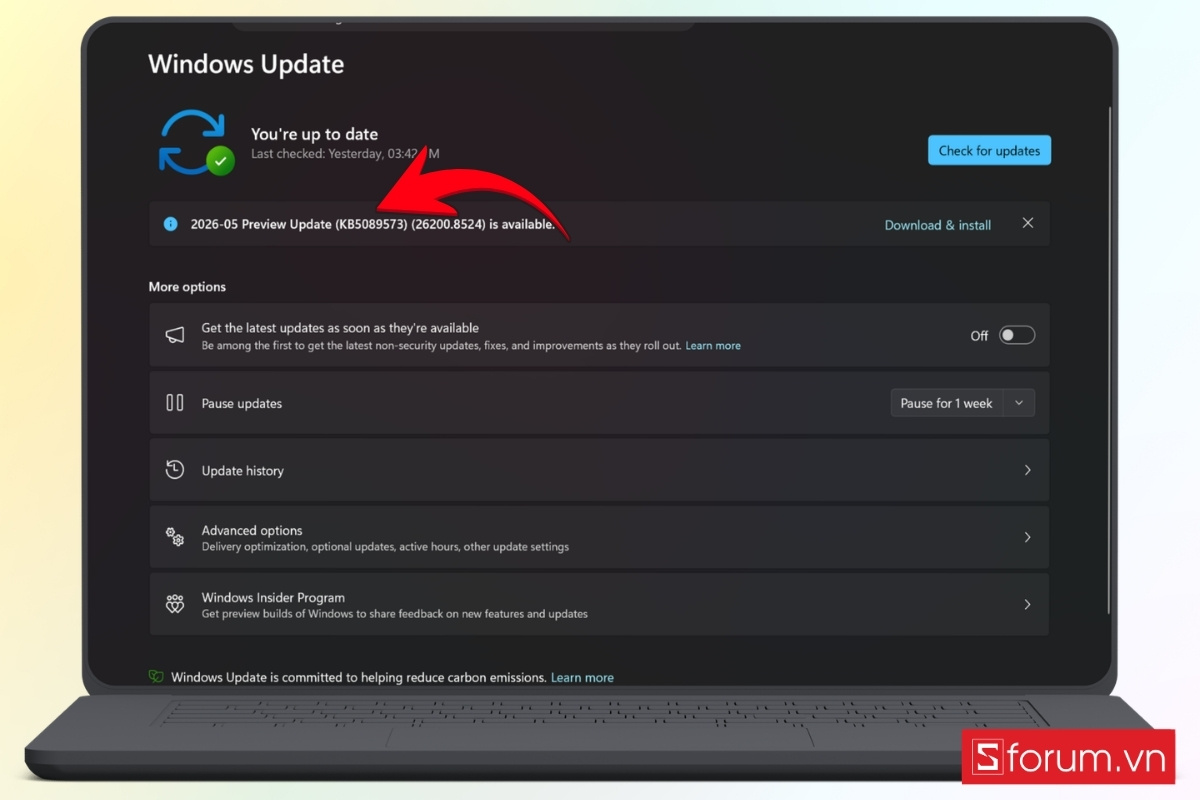
Task: Click the Windows Update sync status icon
Action: pyautogui.click(x=195, y=142)
